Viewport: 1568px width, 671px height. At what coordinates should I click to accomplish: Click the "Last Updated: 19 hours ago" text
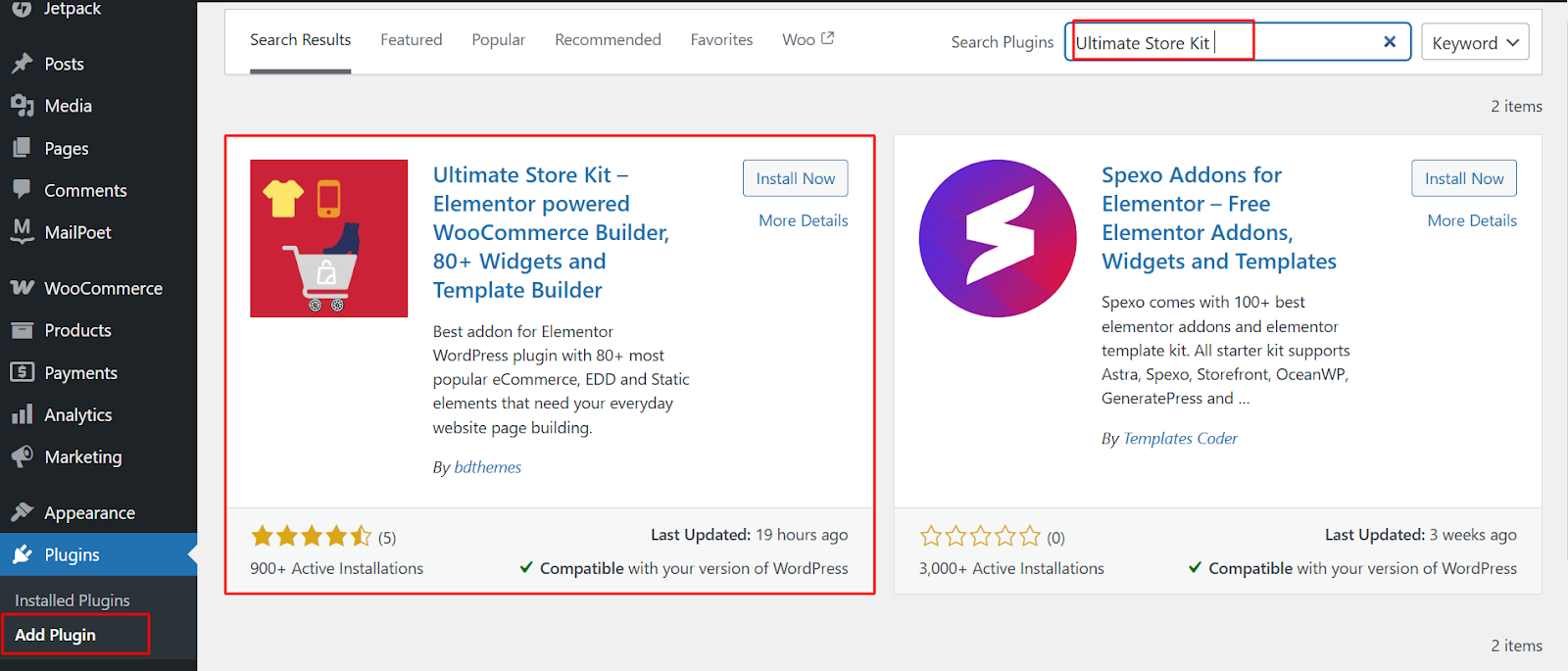click(750, 535)
